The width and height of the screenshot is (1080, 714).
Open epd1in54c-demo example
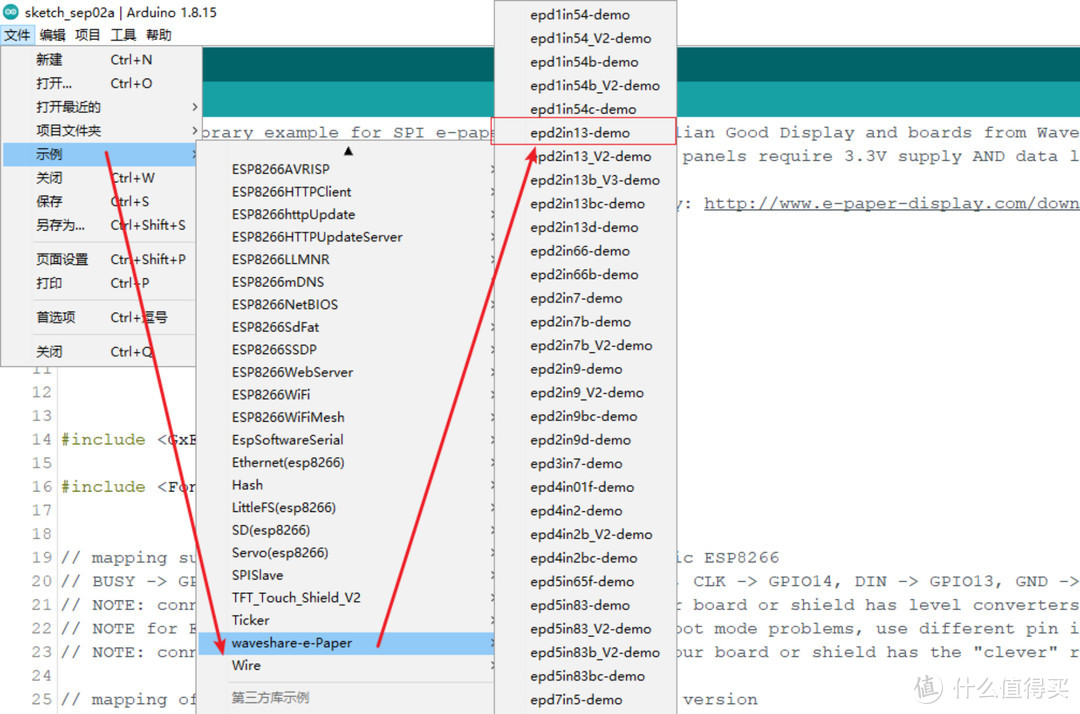585,109
